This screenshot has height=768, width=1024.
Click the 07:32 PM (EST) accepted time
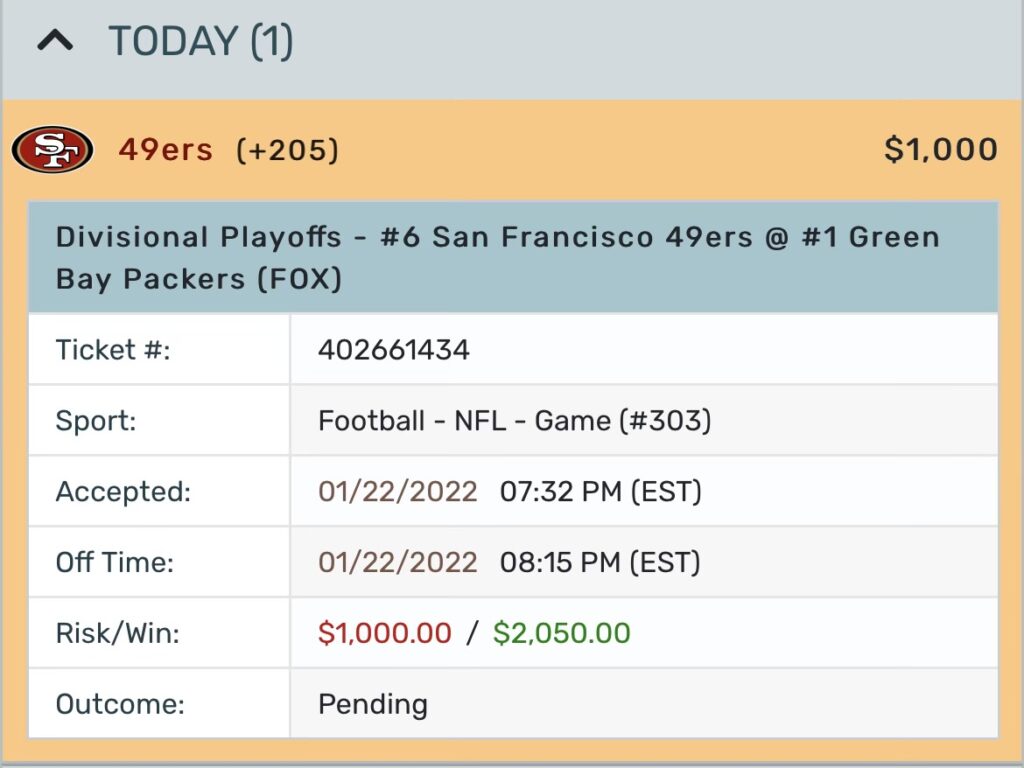pos(600,492)
